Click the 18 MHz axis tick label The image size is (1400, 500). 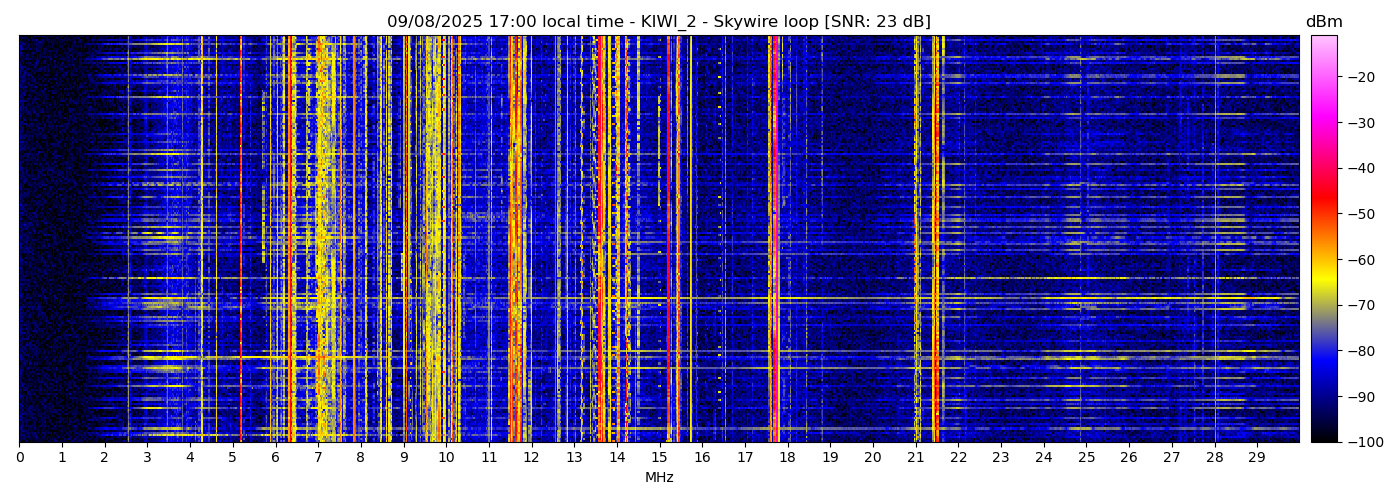(x=787, y=457)
